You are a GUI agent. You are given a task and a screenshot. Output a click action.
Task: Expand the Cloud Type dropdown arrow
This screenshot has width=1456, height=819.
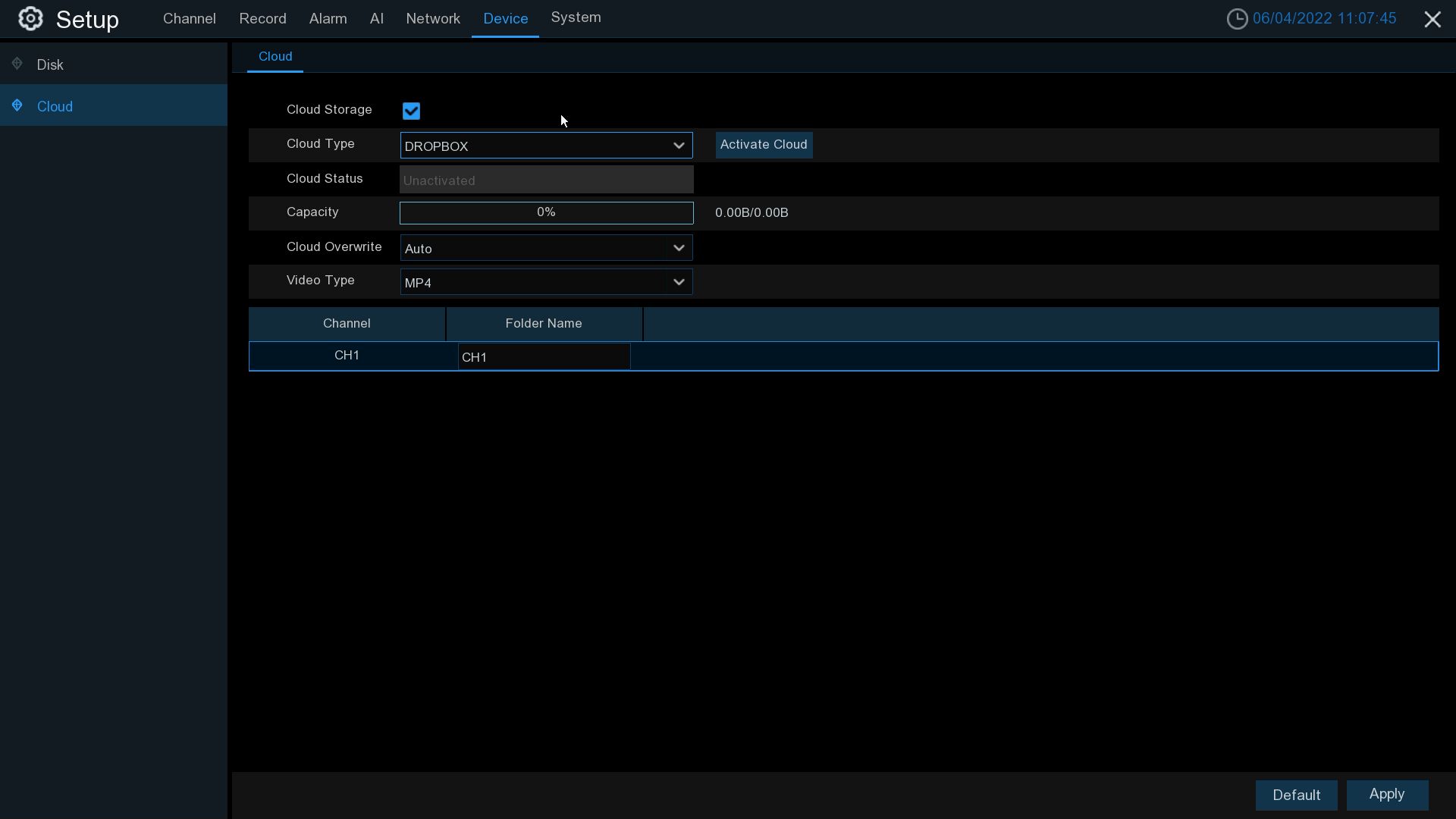coord(679,146)
